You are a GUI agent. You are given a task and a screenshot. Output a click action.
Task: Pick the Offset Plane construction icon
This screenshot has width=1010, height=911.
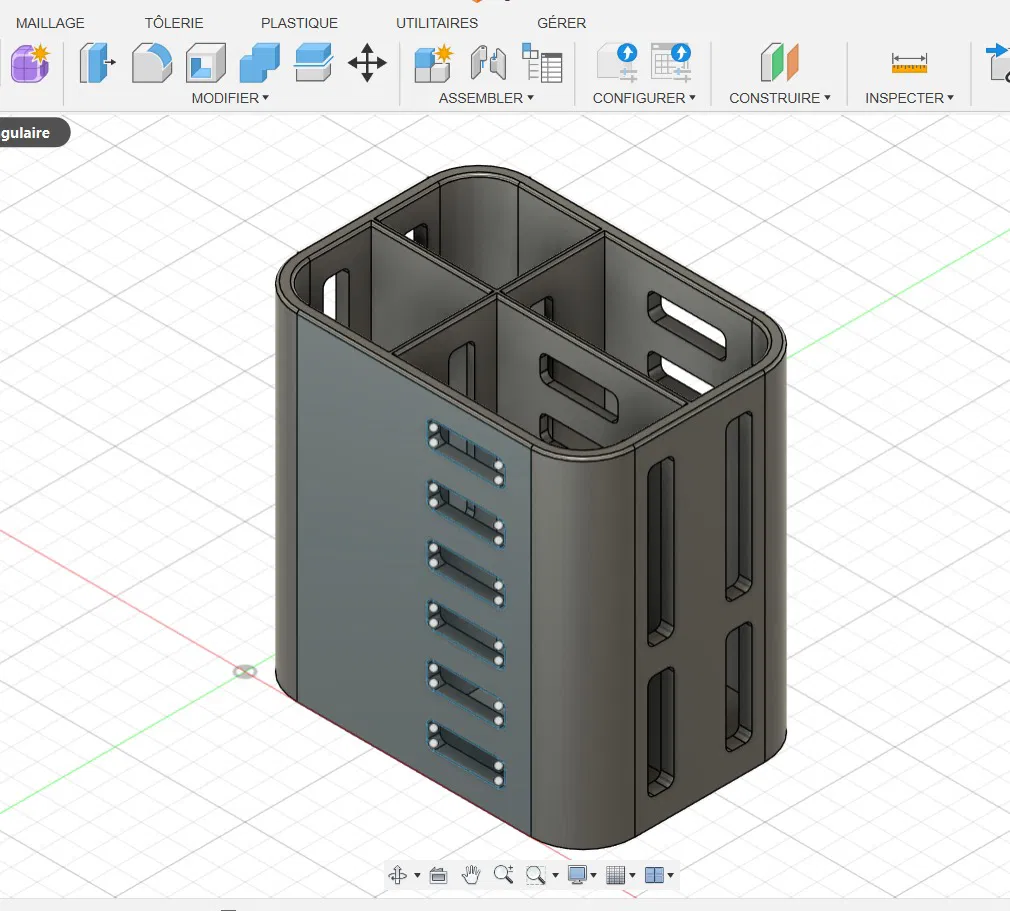[779, 62]
